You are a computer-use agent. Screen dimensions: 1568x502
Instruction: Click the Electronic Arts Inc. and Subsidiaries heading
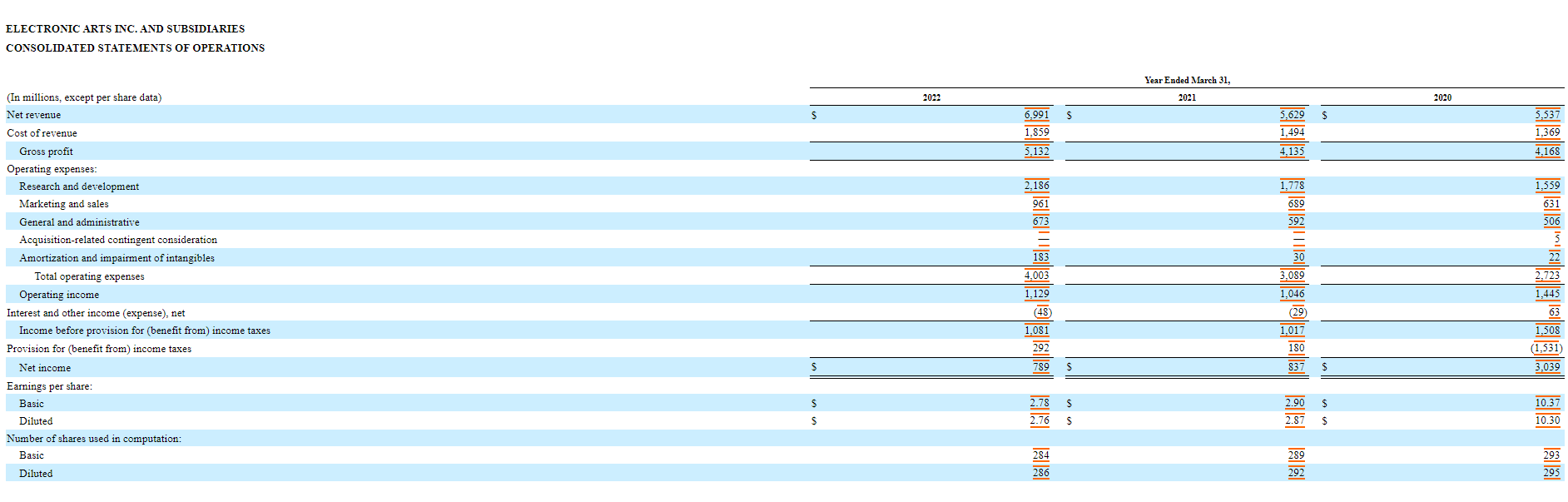pyautogui.click(x=125, y=29)
